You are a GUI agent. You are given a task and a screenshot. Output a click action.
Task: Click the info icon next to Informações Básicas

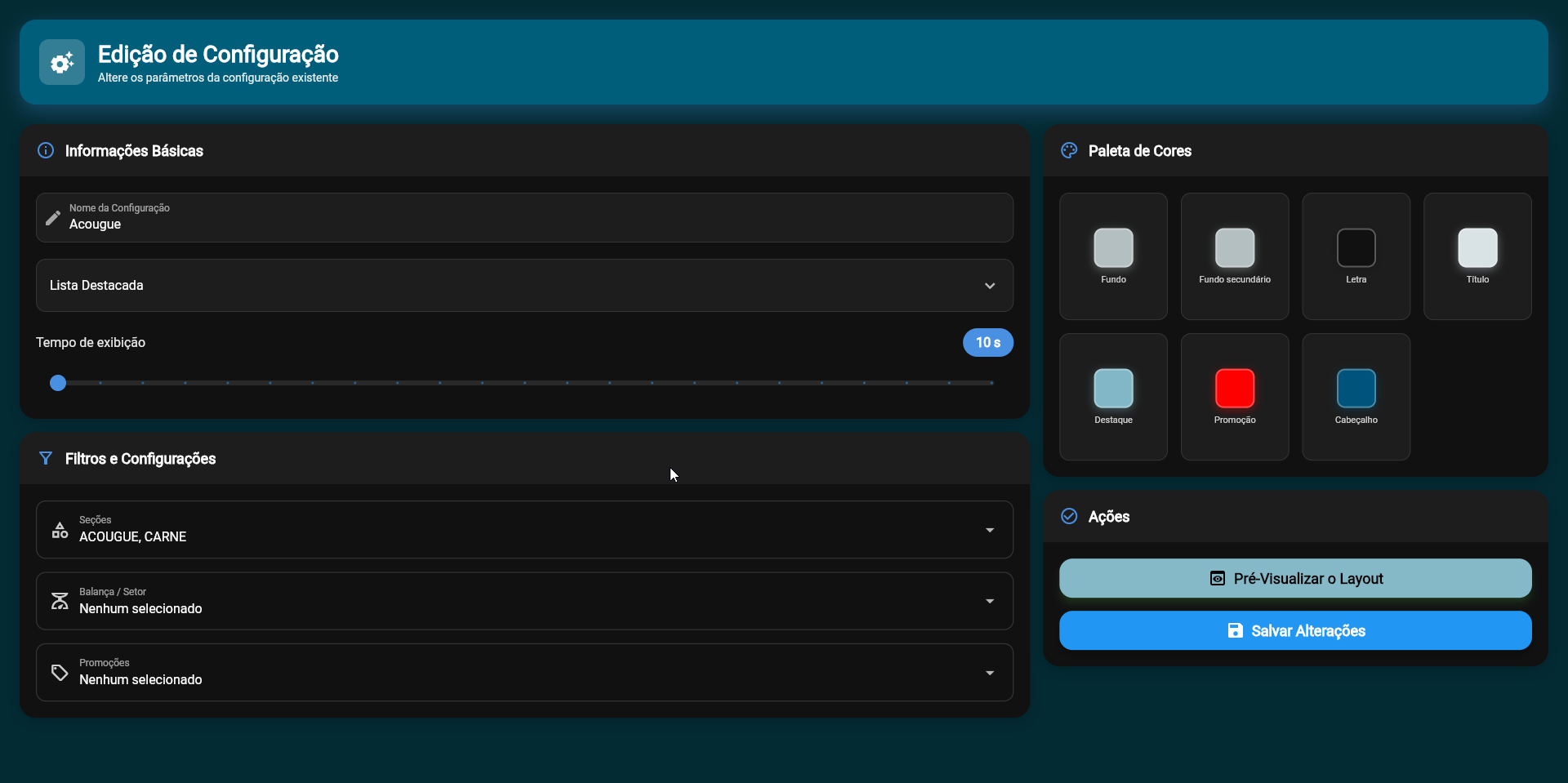(x=46, y=150)
